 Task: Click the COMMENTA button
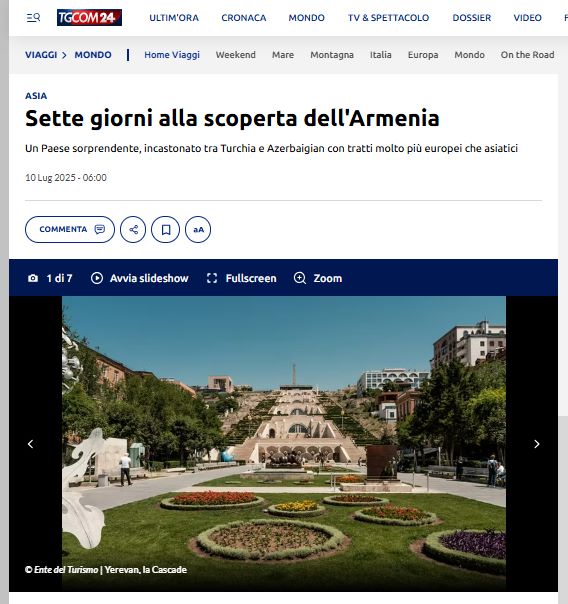[x=70, y=230]
